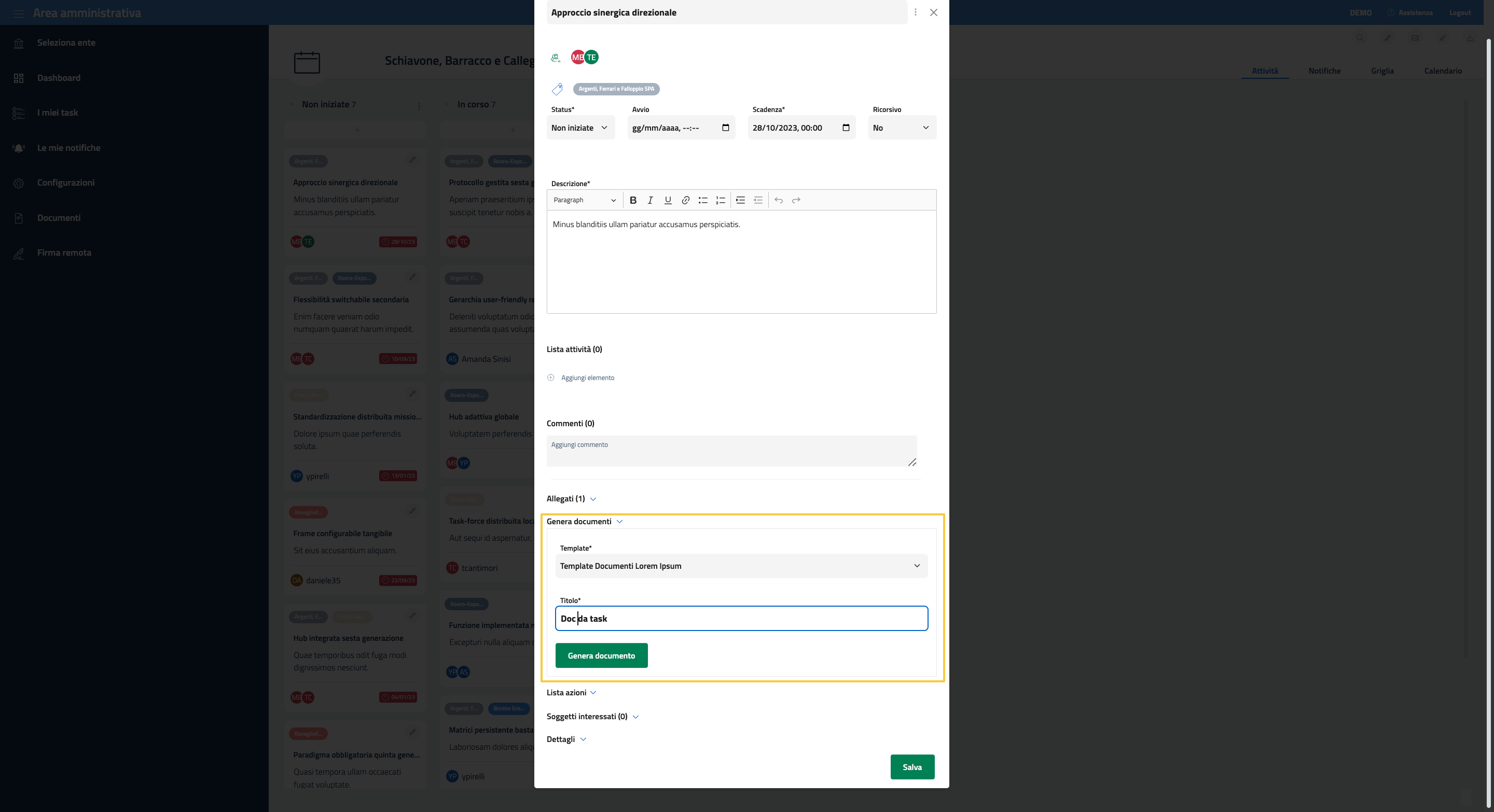Insert a link using the link icon

[685, 200]
